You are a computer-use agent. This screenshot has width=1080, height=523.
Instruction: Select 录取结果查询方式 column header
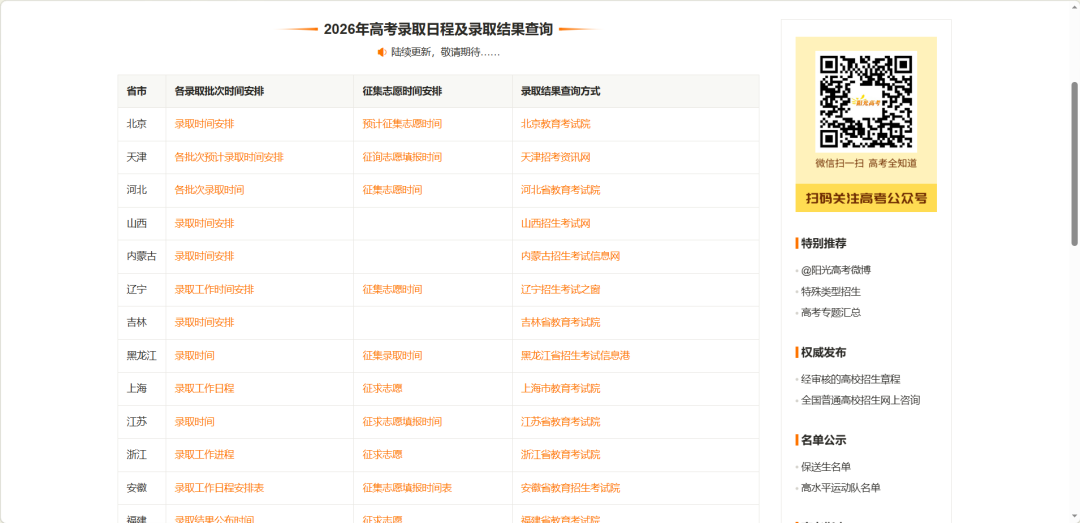pos(561,91)
